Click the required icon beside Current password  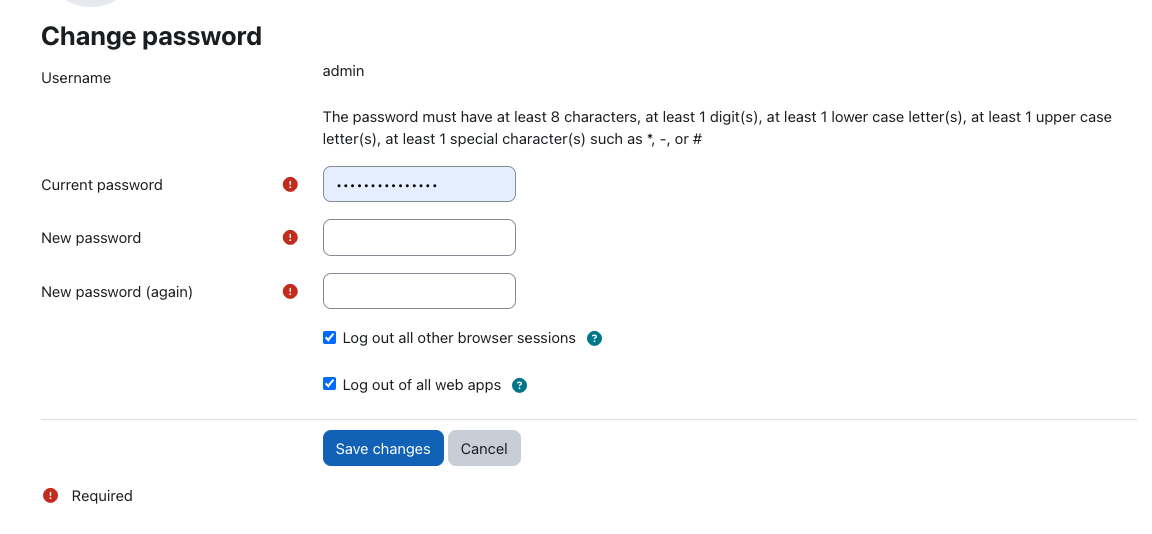290,184
